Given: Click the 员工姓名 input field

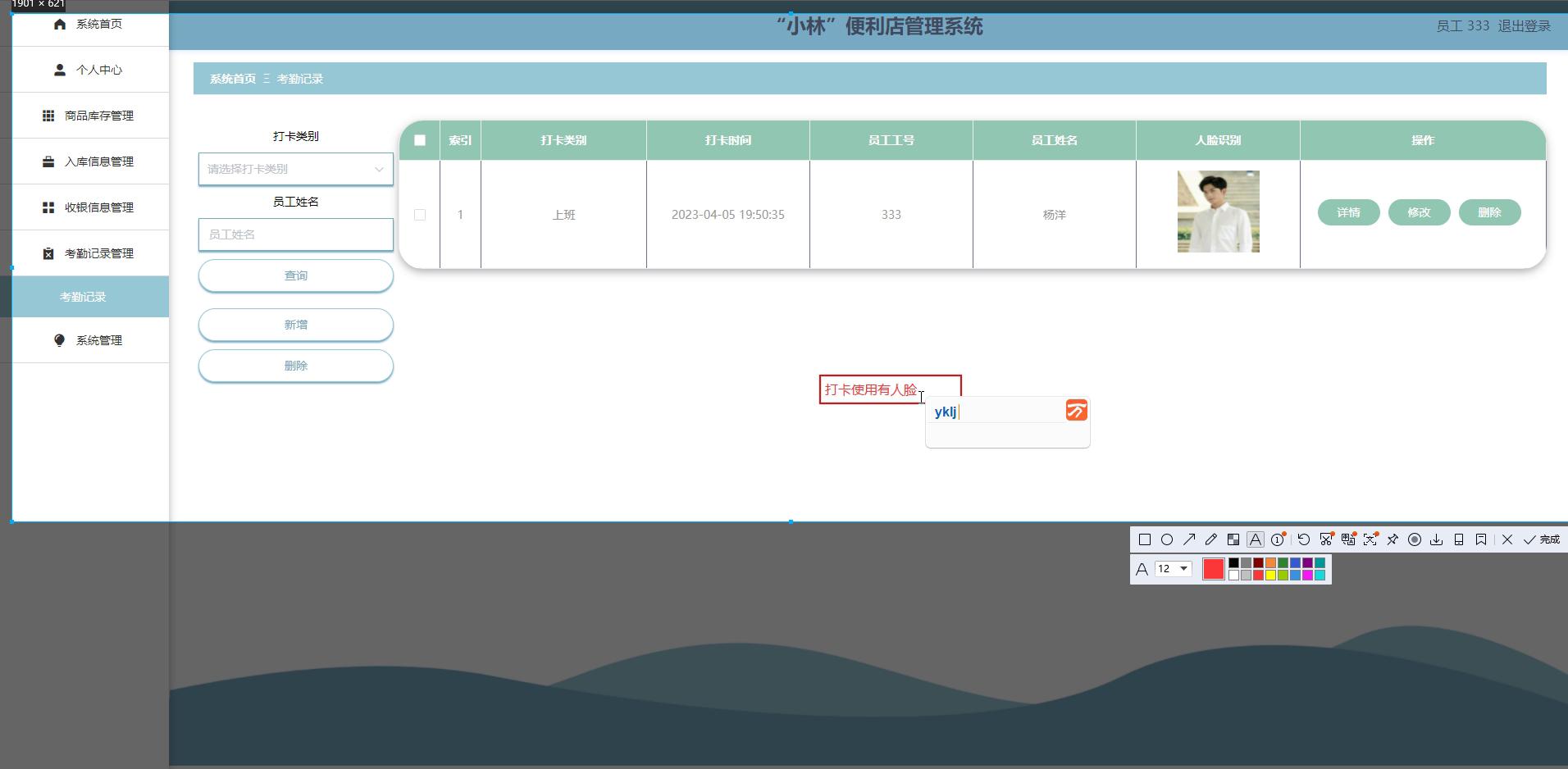Looking at the screenshot, I should tap(296, 234).
